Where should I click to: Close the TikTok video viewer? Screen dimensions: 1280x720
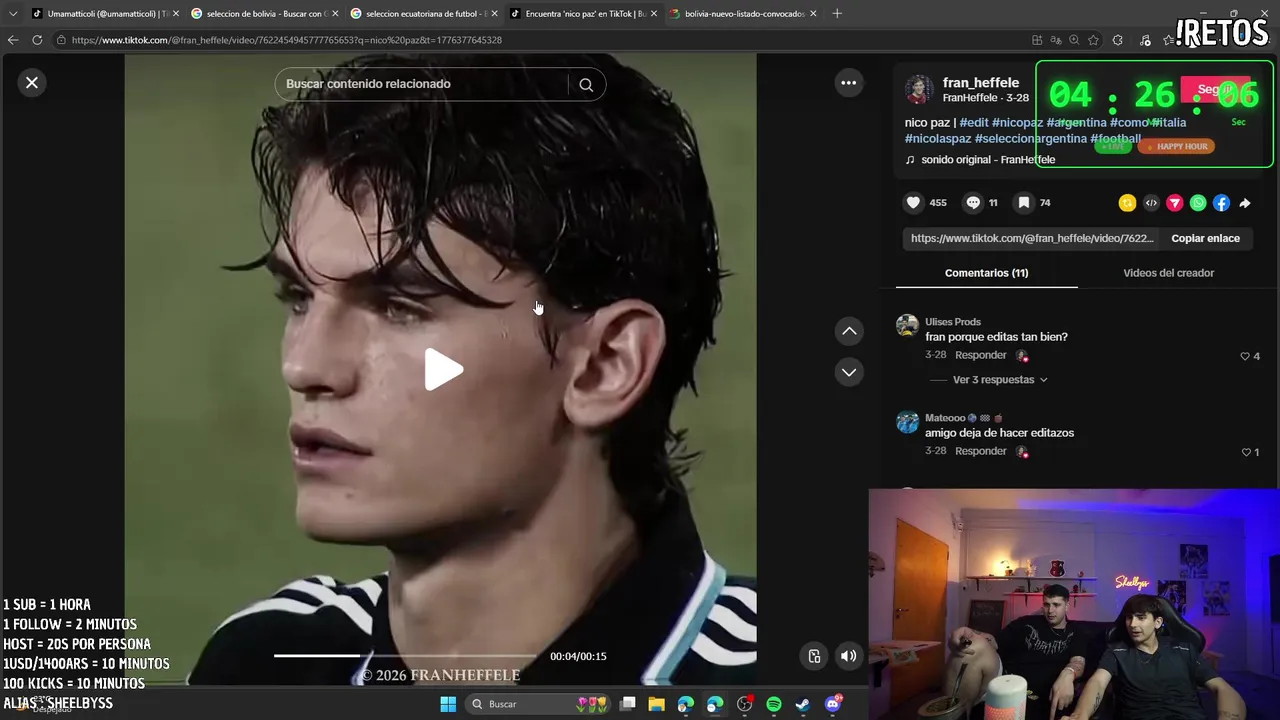(x=32, y=83)
